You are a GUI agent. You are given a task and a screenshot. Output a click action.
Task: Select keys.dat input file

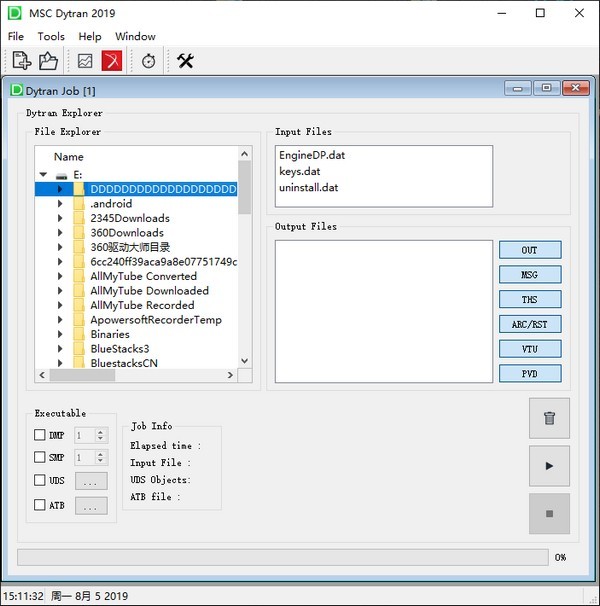[300, 172]
